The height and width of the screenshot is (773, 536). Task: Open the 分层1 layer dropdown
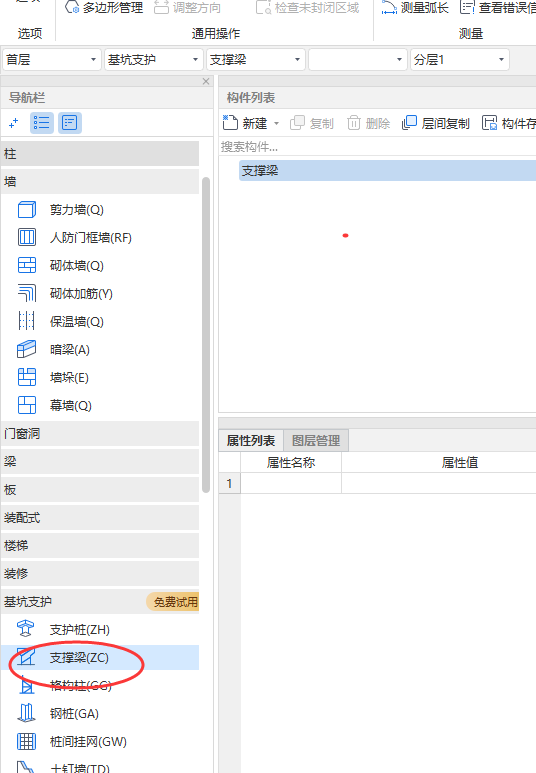coord(460,60)
